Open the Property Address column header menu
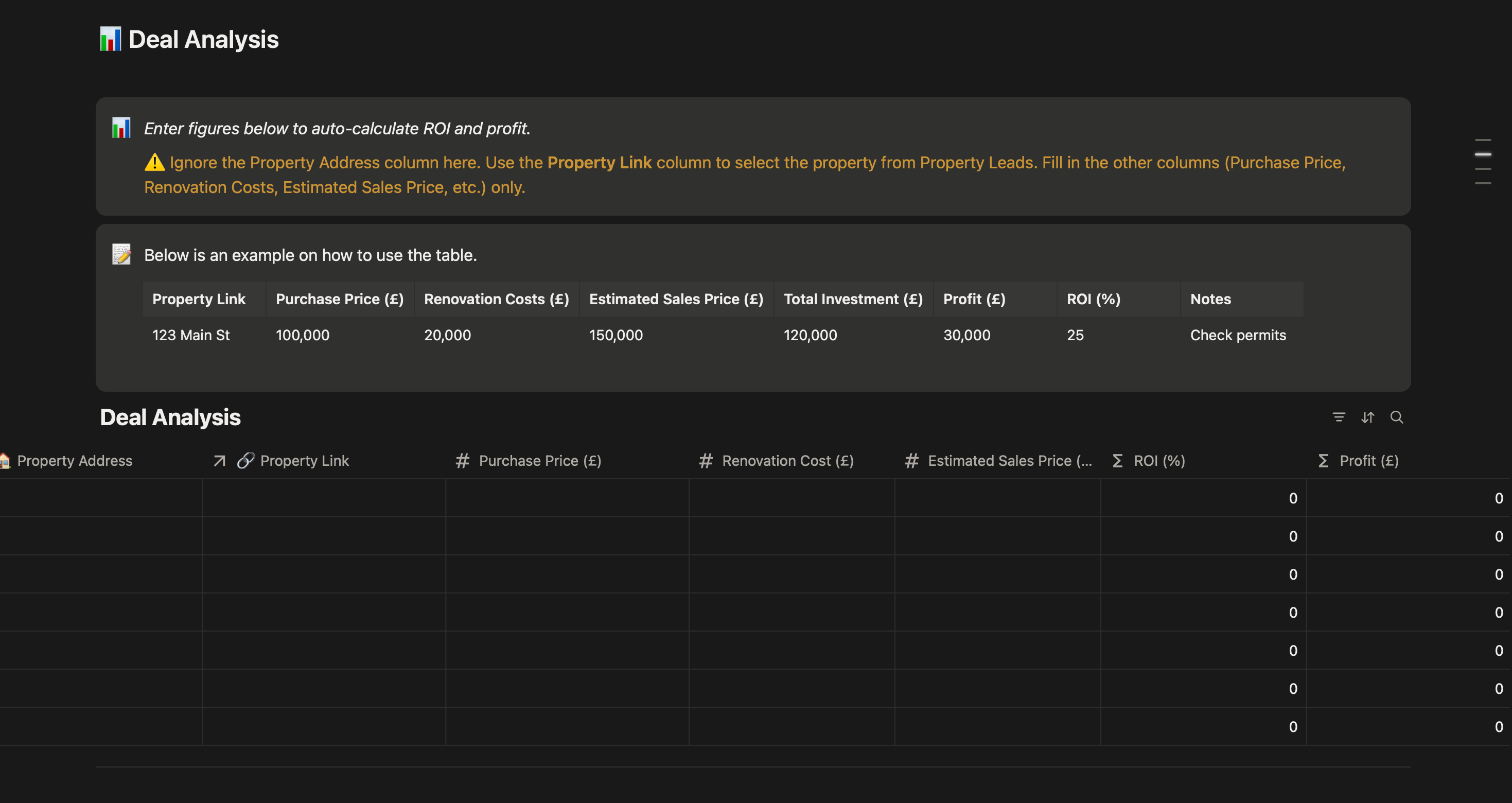 [75, 461]
